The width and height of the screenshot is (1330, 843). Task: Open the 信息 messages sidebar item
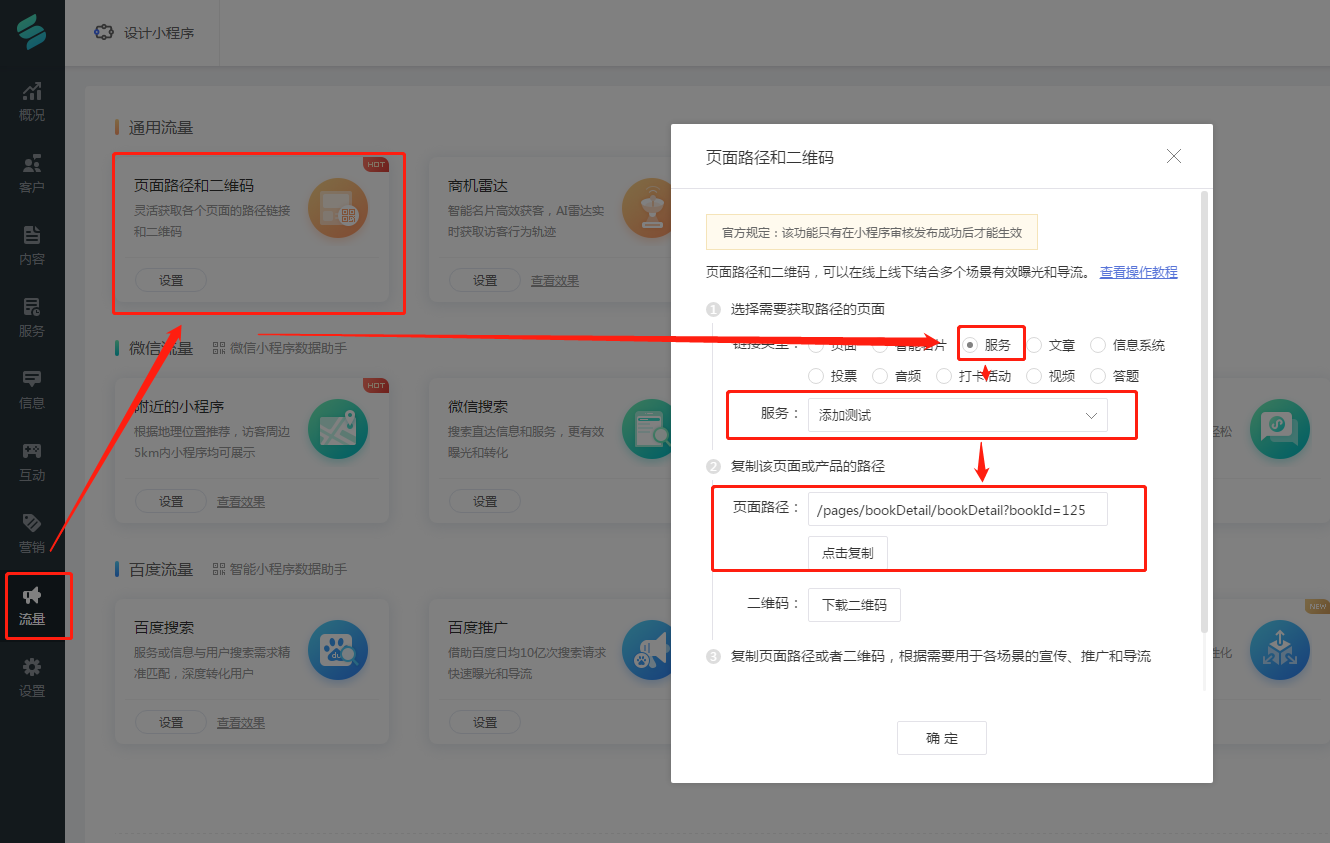pyautogui.click(x=32, y=390)
